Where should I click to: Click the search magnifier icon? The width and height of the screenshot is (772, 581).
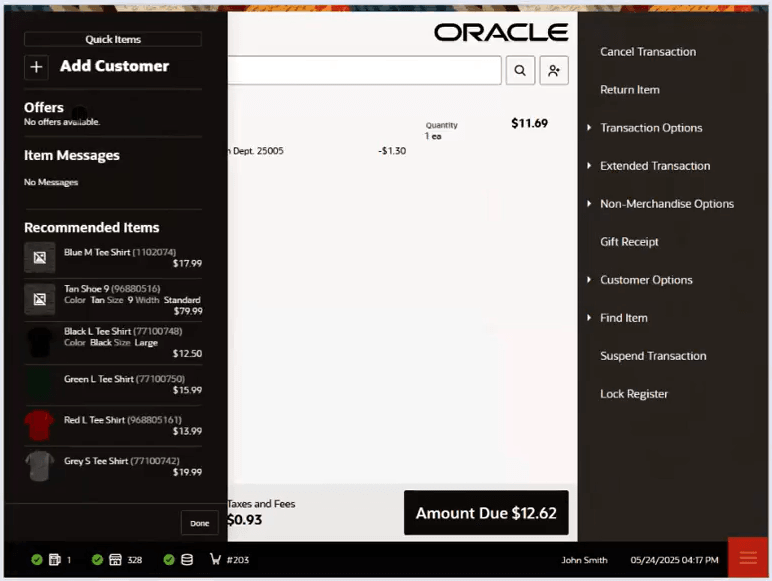click(x=520, y=70)
